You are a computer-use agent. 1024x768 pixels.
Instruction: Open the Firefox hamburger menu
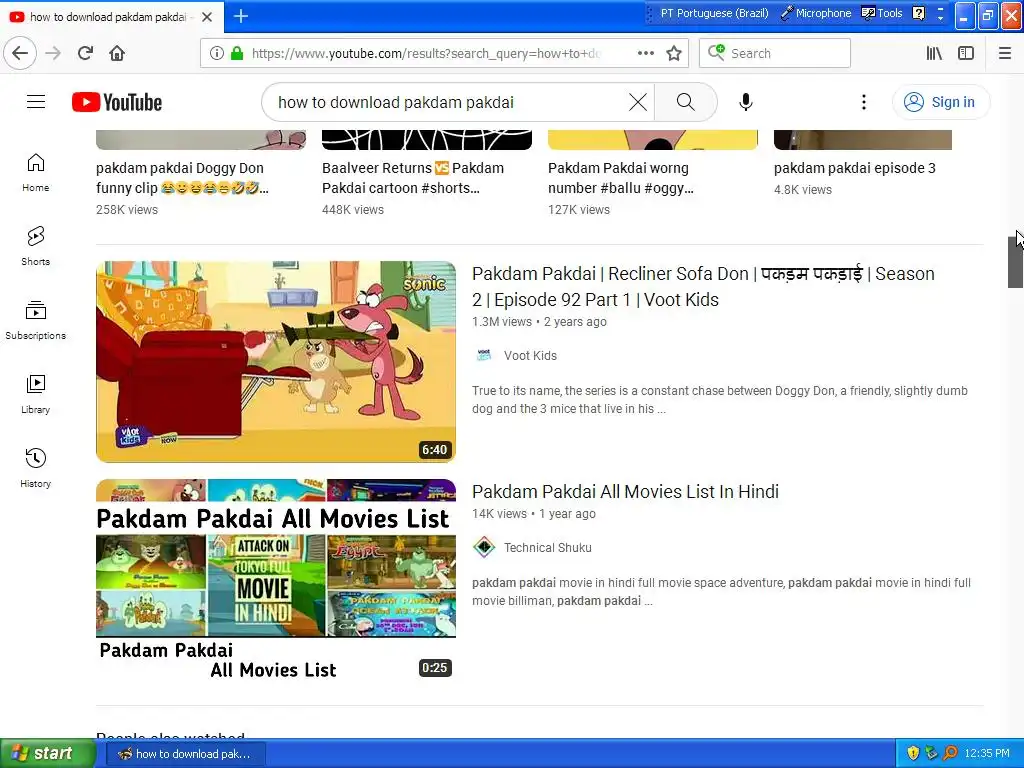(x=1005, y=53)
